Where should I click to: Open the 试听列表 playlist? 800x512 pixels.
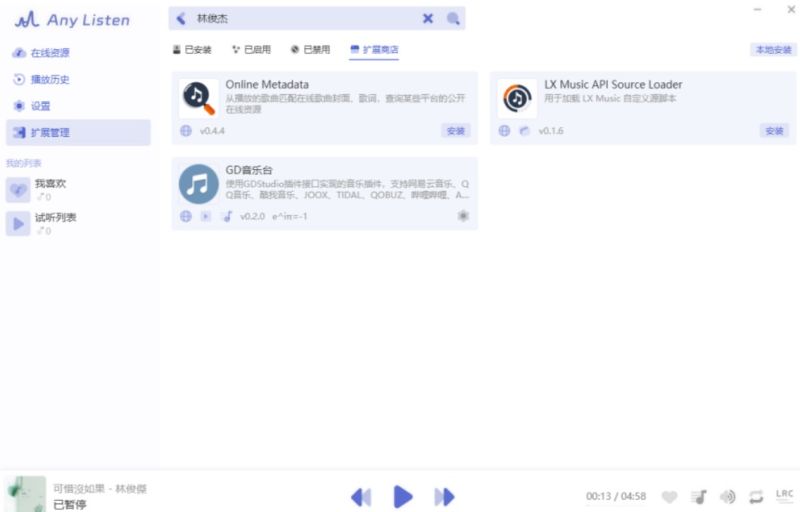[78, 223]
